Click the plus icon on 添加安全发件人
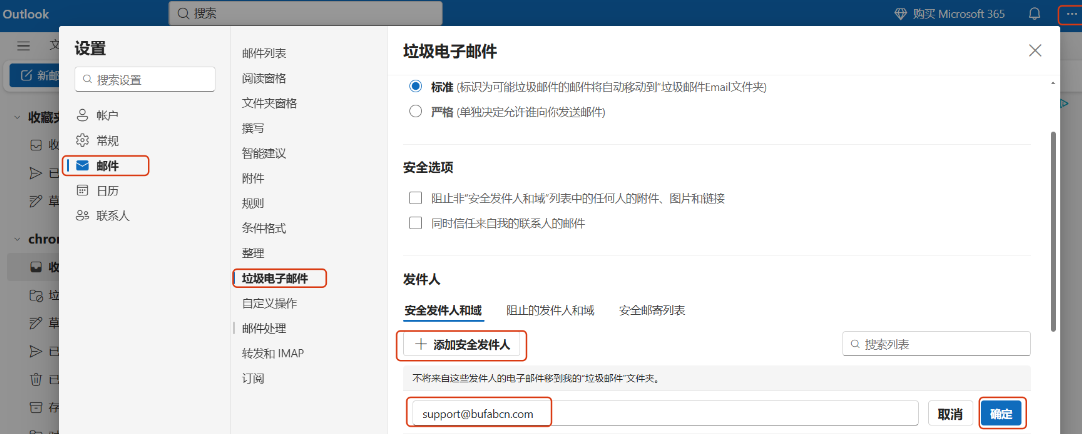This screenshot has height=434, width=1082. [420, 345]
